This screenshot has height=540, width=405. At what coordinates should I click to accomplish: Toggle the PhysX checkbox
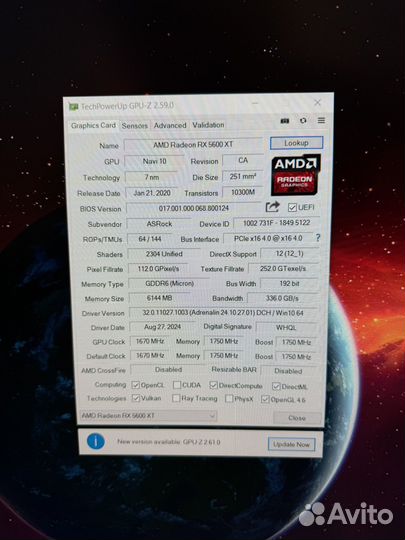point(229,398)
